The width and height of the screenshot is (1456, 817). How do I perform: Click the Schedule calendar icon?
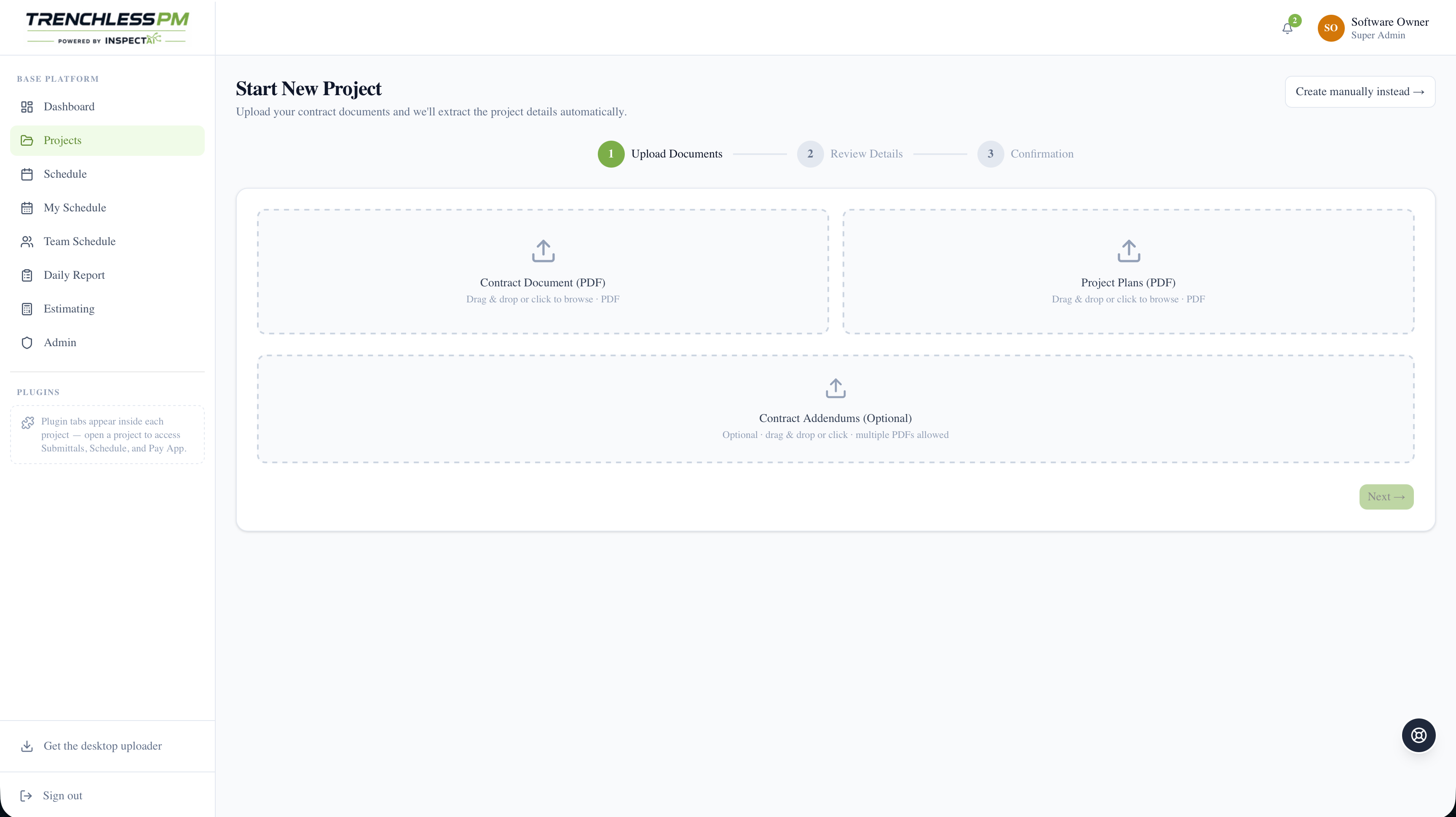[x=27, y=174]
